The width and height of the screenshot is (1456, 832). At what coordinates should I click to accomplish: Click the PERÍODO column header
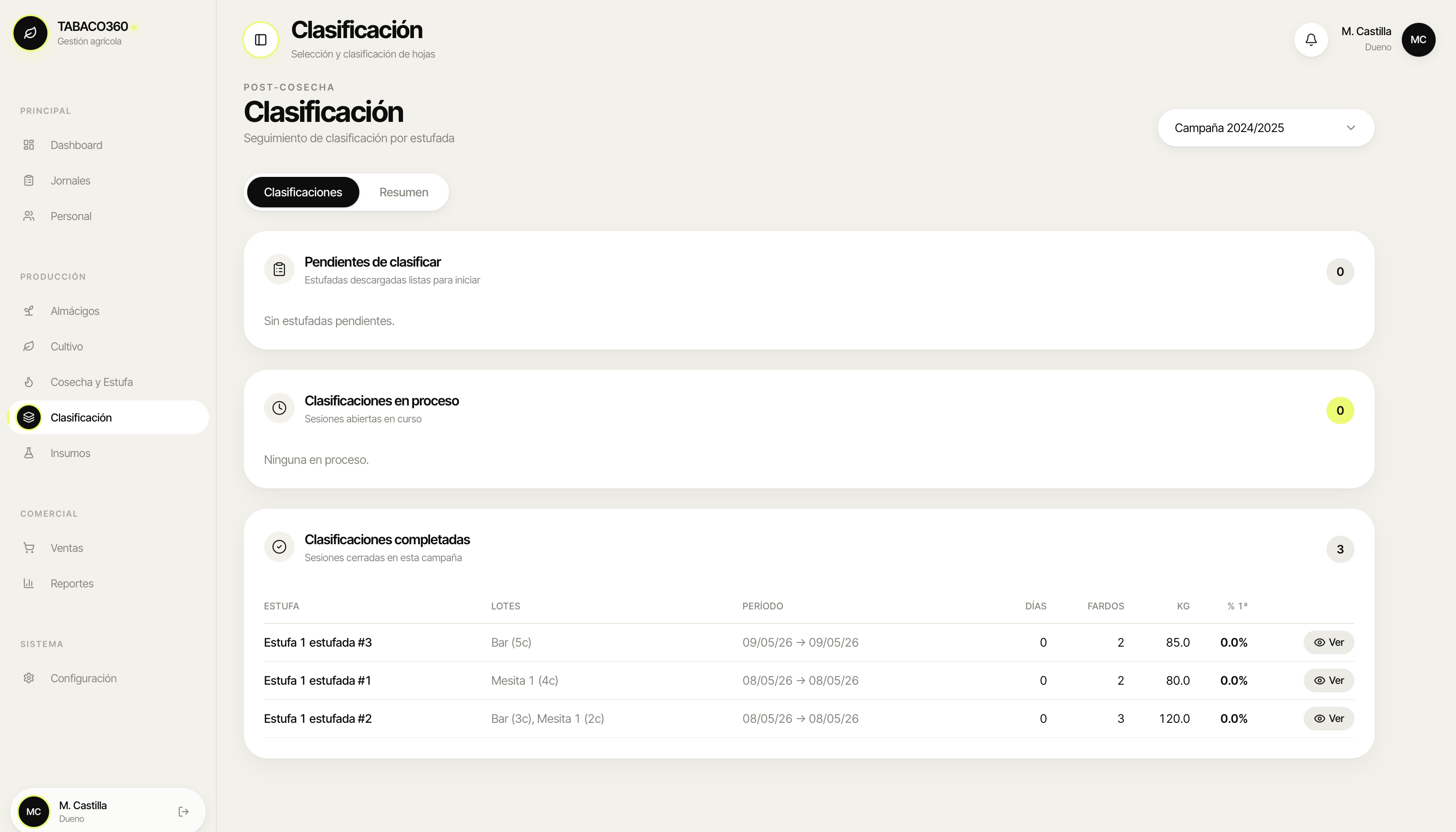[x=762, y=606]
